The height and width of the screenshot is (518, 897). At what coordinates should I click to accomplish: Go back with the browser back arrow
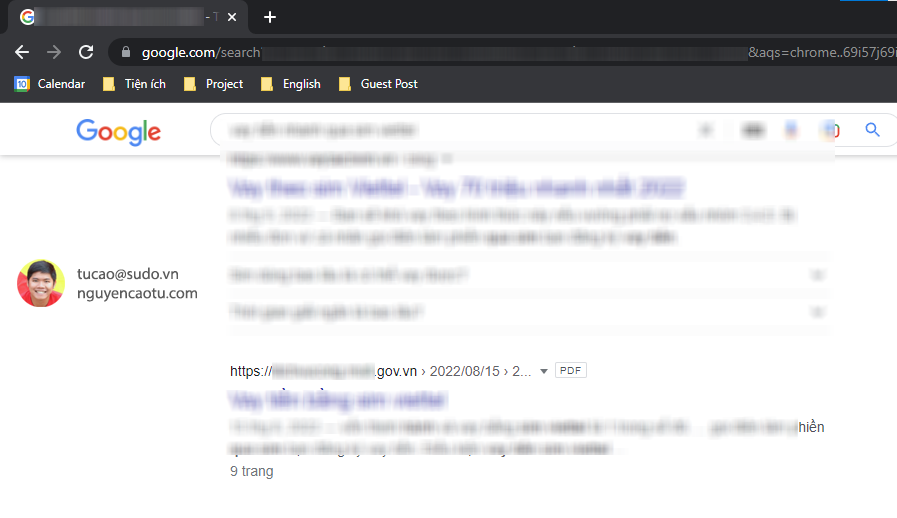[x=22, y=53]
